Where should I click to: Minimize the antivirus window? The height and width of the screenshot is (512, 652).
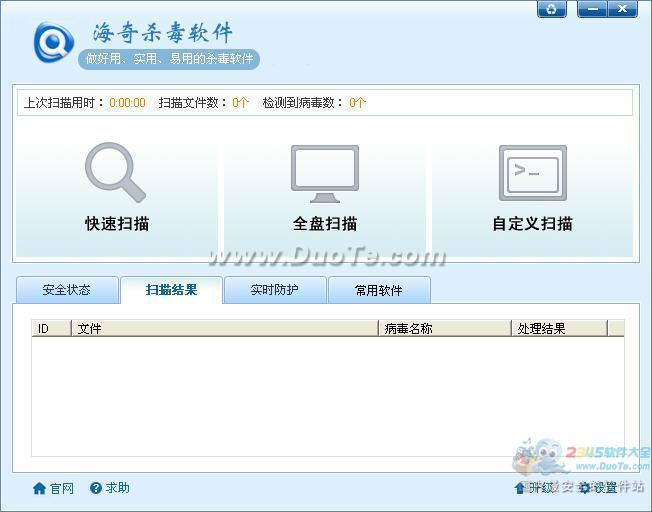click(592, 10)
